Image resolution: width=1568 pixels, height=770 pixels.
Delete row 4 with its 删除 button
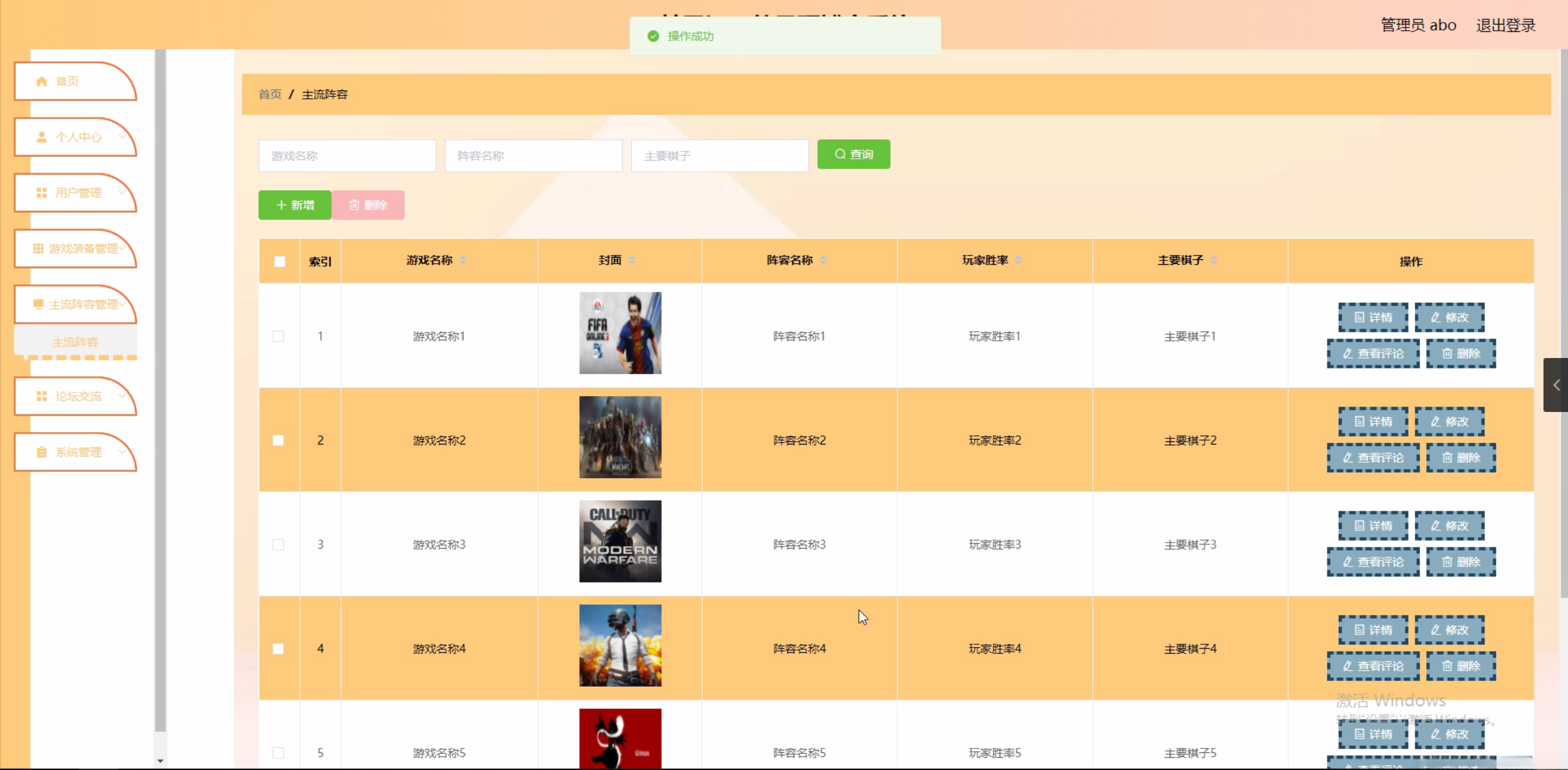(1460, 666)
